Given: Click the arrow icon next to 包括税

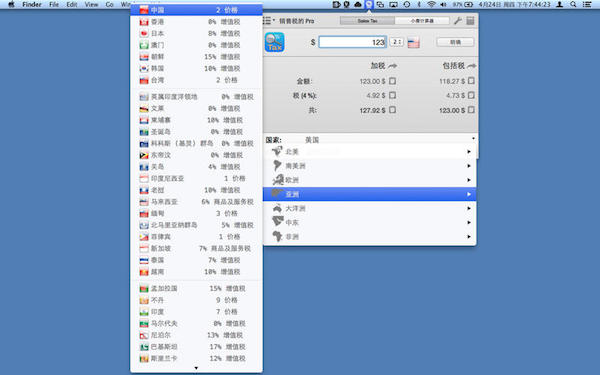Looking at the screenshot, I should (472, 66).
